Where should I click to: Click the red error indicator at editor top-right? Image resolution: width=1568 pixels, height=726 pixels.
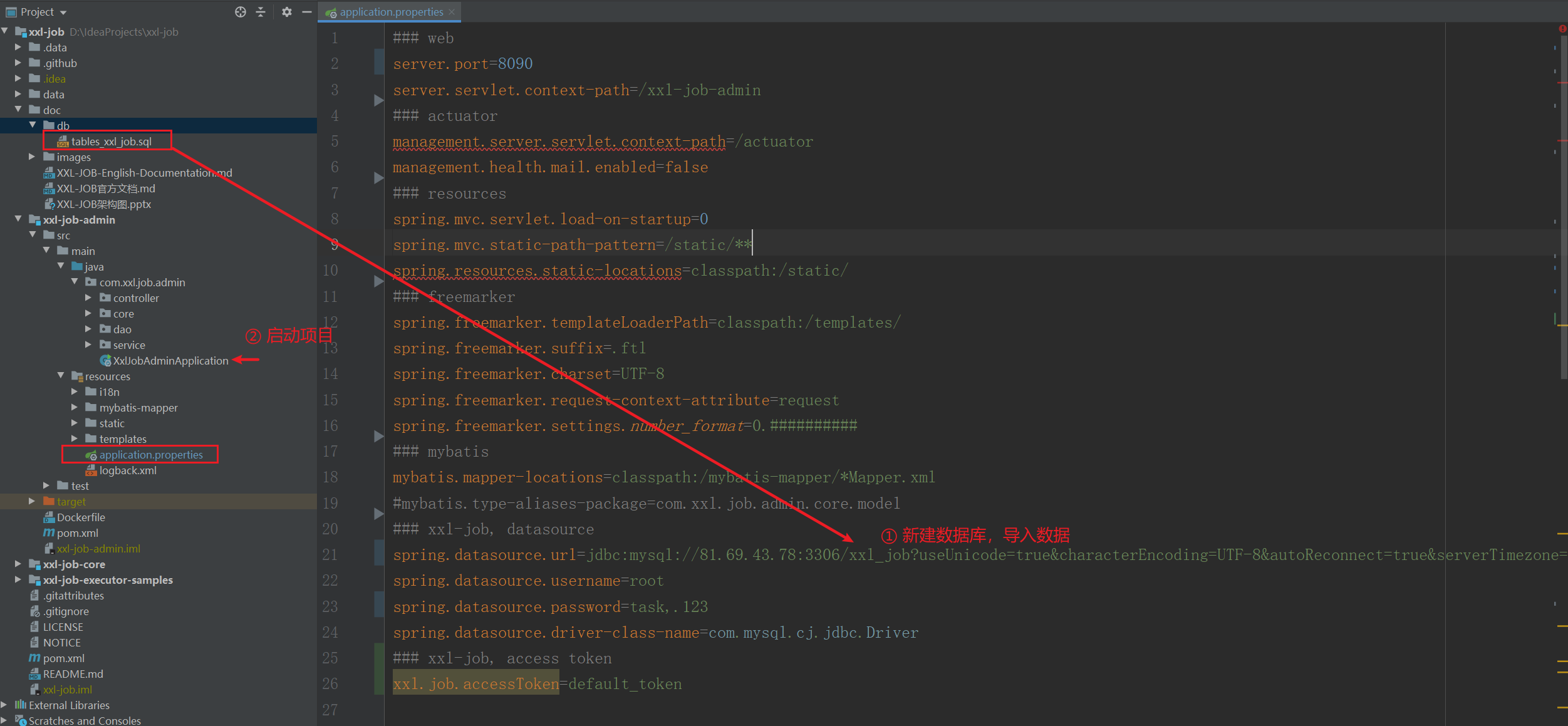coord(1562,29)
